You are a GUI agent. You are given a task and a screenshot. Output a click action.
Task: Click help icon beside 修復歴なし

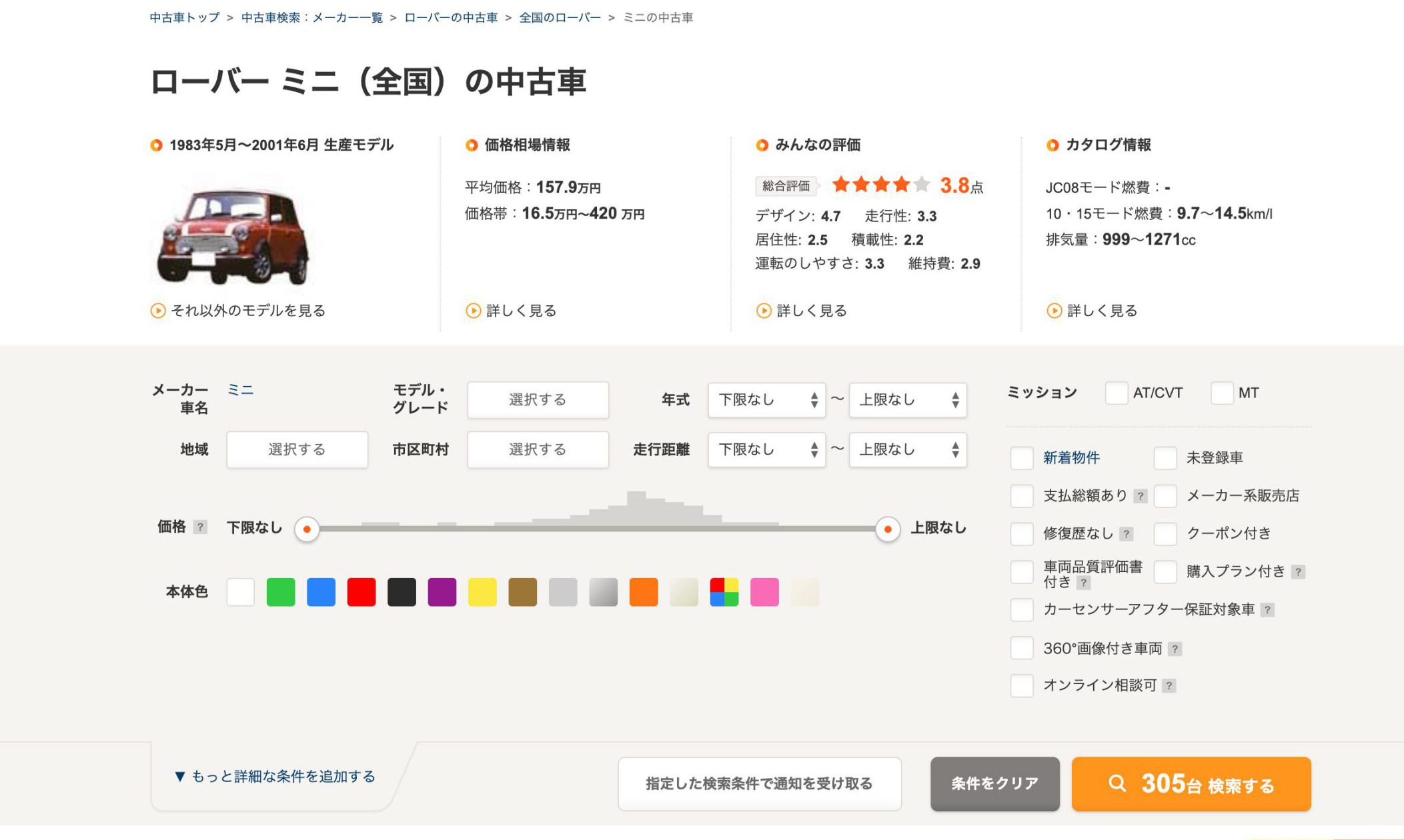pyautogui.click(x=1127, y=534)
